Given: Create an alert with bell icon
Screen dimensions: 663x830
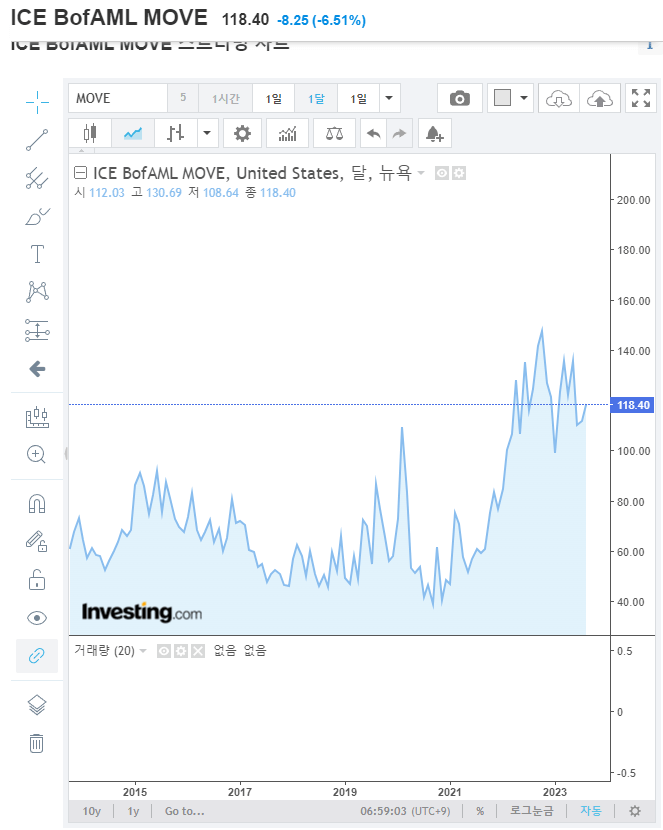Looking at the screenshot, I should click(434, 133).
